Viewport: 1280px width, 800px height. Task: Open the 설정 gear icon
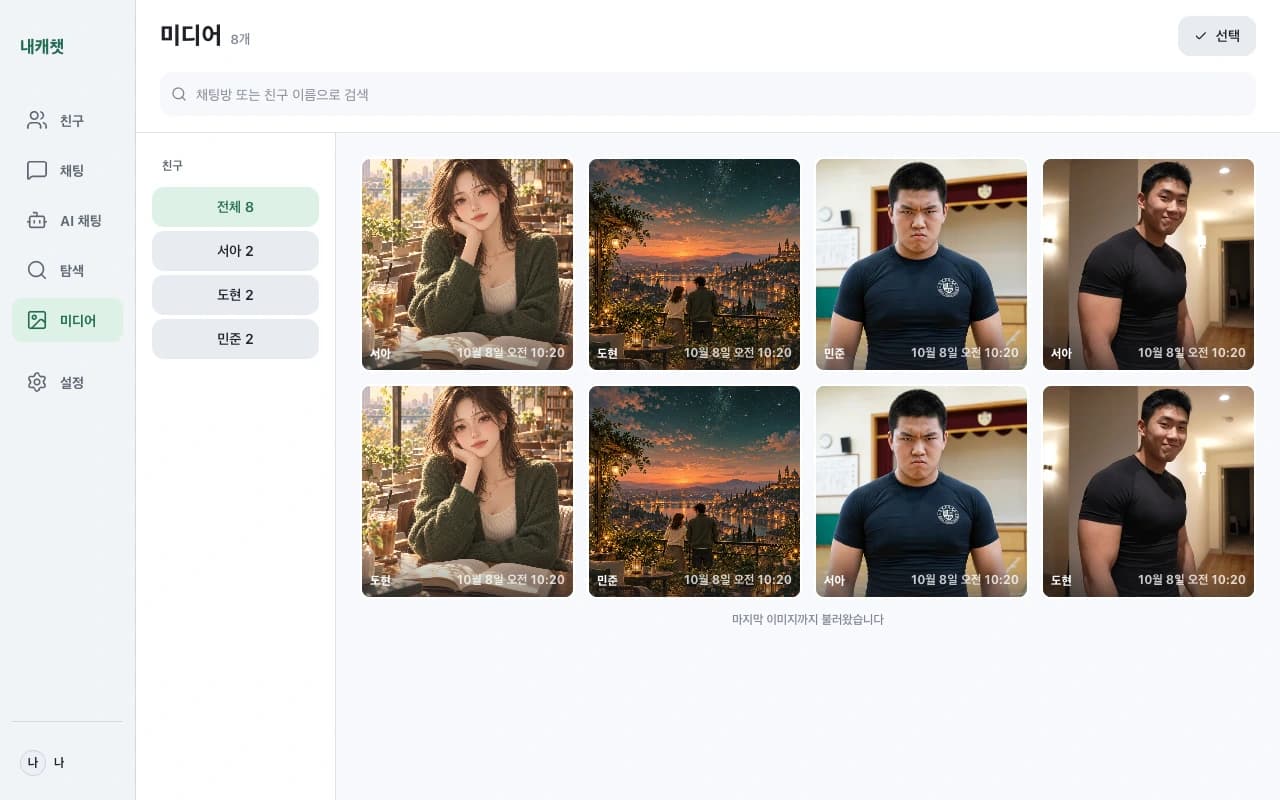37,382
